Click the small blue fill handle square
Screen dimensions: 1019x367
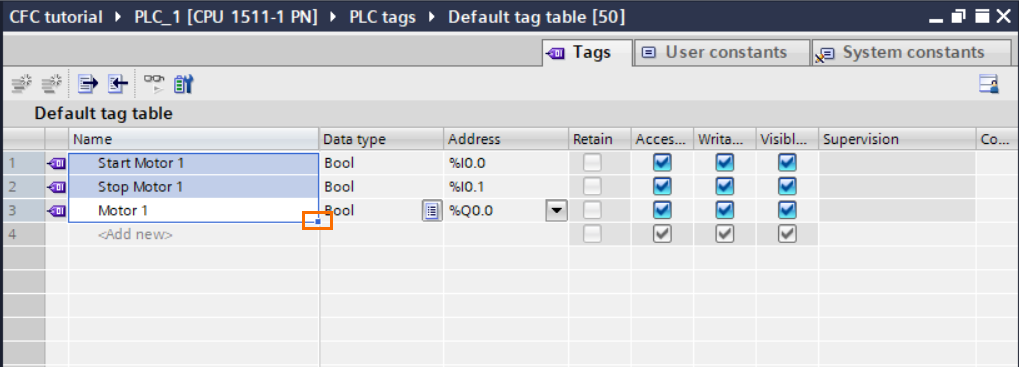pos(318,221)
